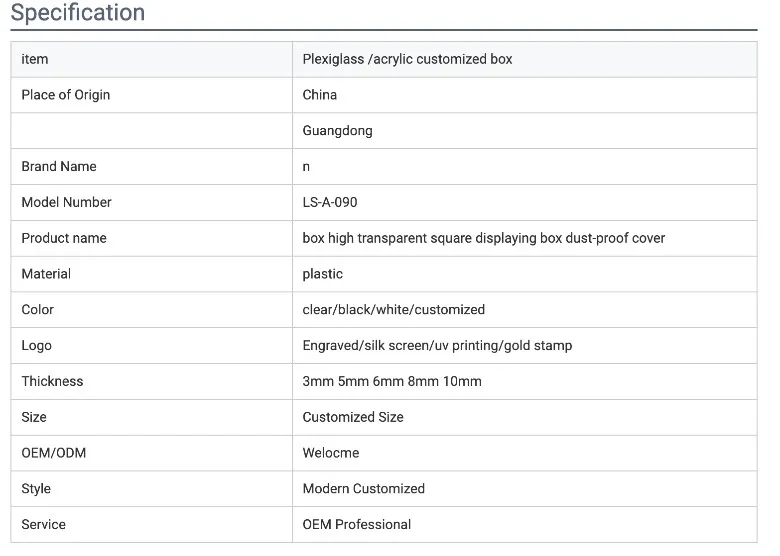The image size is (780, 556).
Task: Click the 'Guangdong' value cell
Action: point(337,131)
